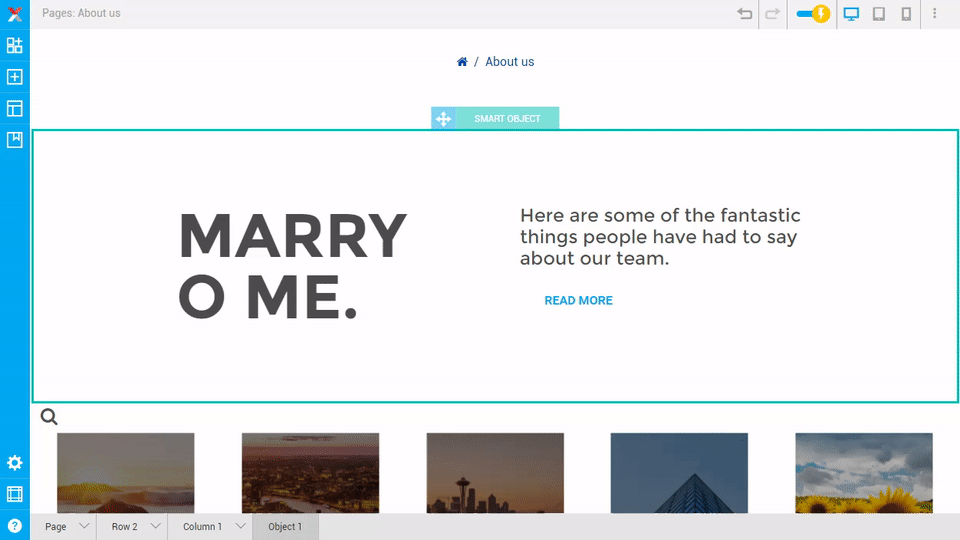Viewport: 960px width, 540px height.
Task: Open the add widgets grid icon in sidebar
Action: click(x=15, y=45)
